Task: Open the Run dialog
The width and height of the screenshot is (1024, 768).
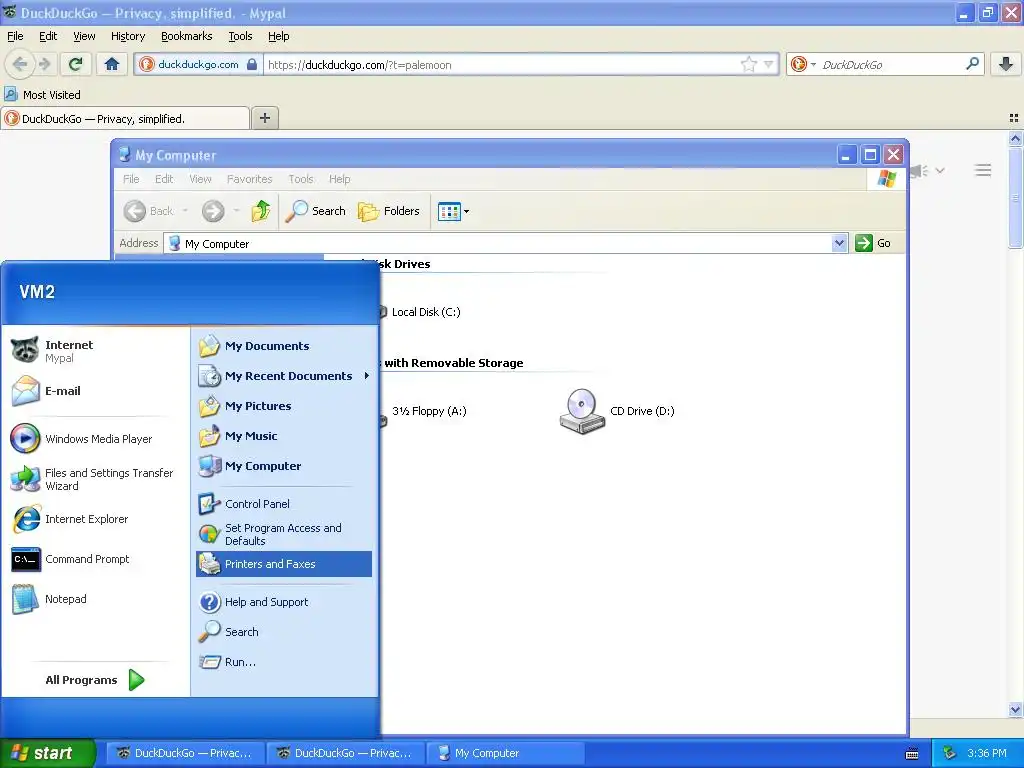Action: pos(283,662)
